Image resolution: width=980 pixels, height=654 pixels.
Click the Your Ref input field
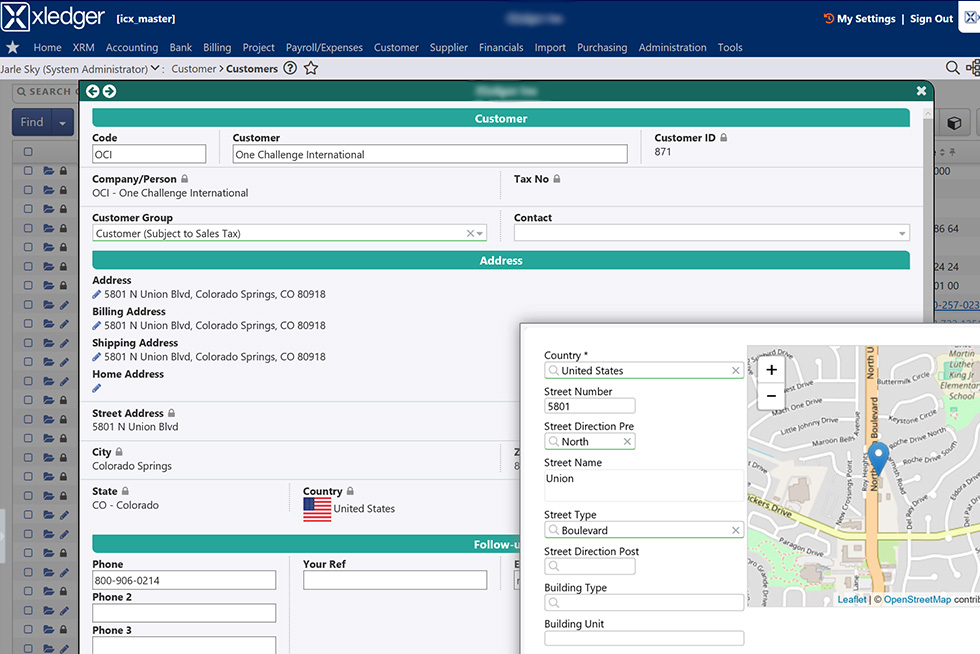coord(395,580)
